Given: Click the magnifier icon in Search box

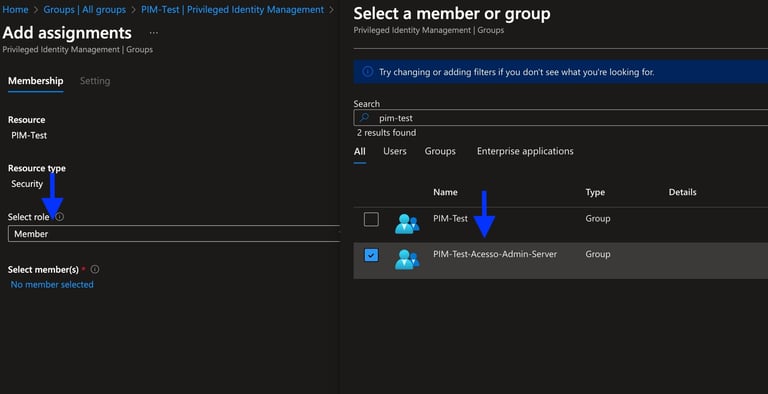Looking at the screenshot, I should click(364, 118).
